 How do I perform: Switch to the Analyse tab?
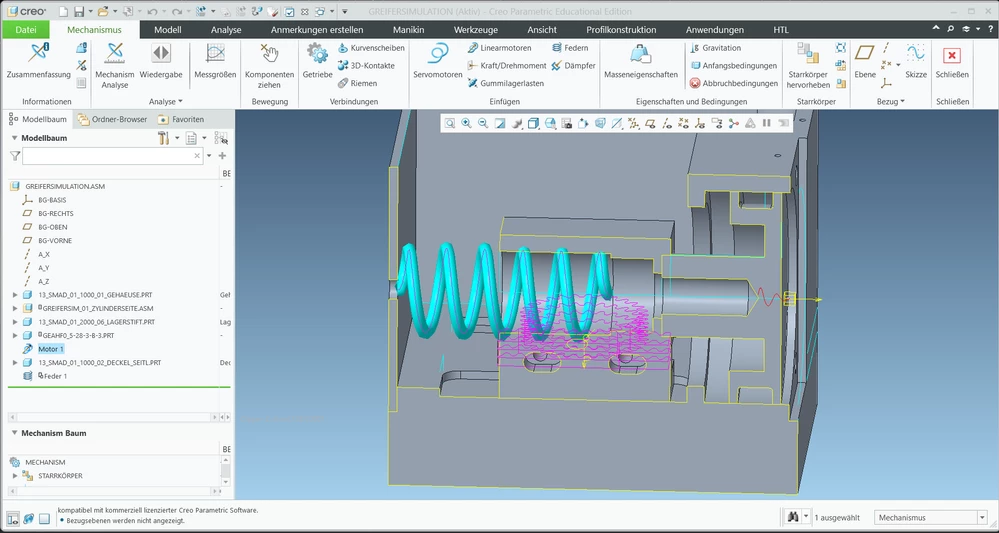coord(226,29)
